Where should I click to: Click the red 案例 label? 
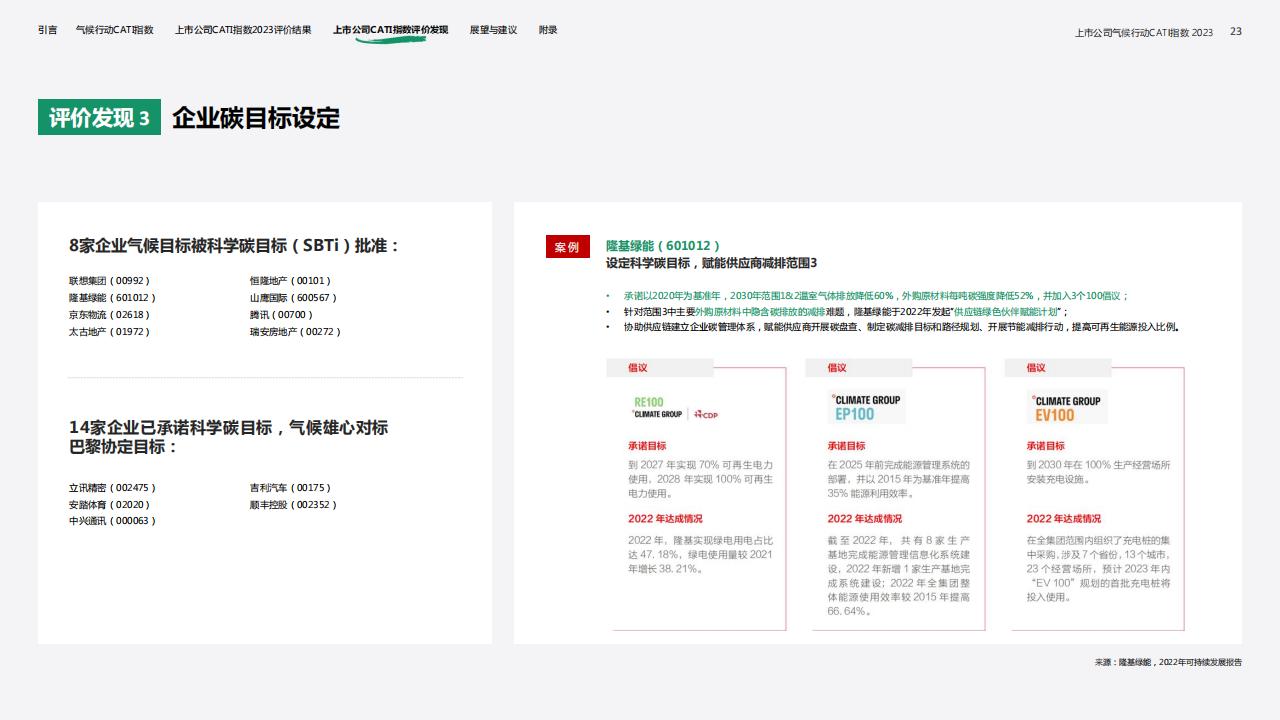point(567,247)
